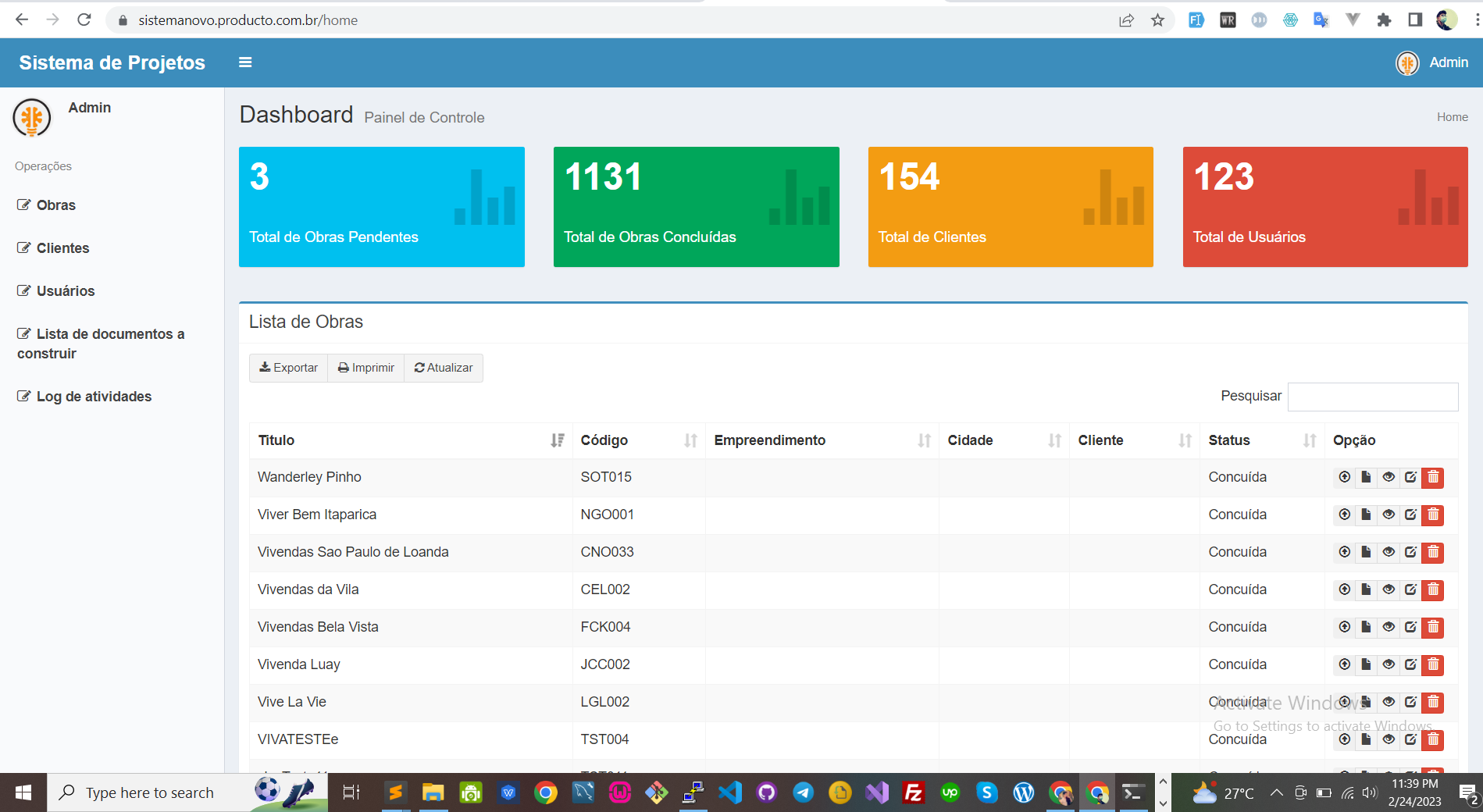The image size is (1483, 812).
Task: Click the green Total de Obras Concluídas card
Action: point(696,207)
